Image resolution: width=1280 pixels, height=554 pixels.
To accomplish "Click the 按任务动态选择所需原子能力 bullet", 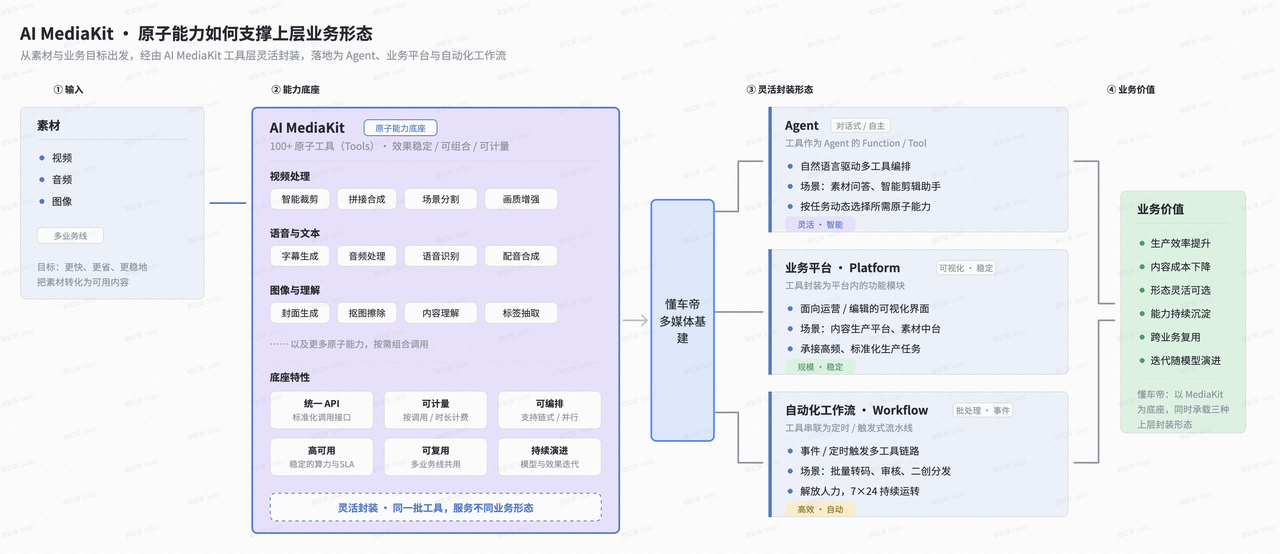I will (865, 206).
